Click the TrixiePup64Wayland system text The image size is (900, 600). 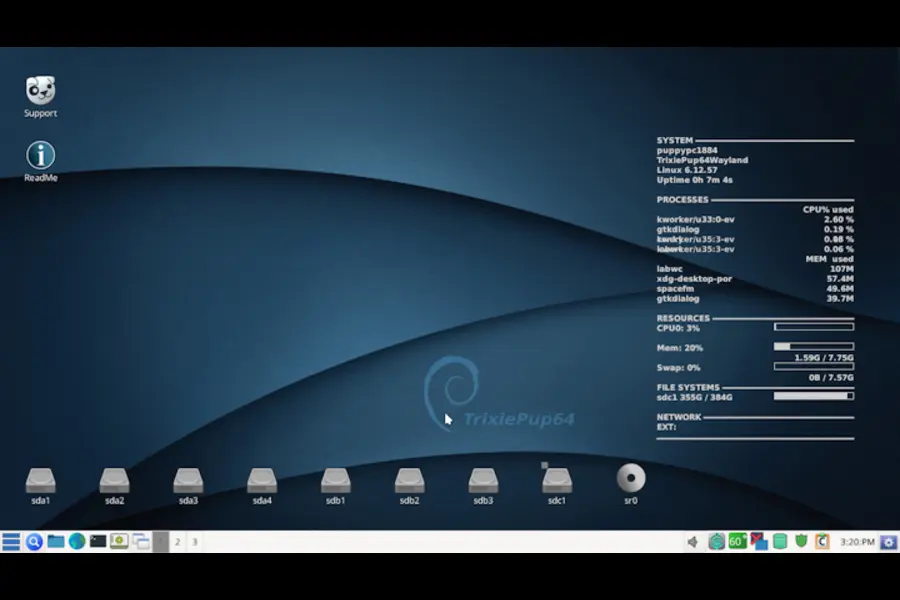click(x=703, y=160)
